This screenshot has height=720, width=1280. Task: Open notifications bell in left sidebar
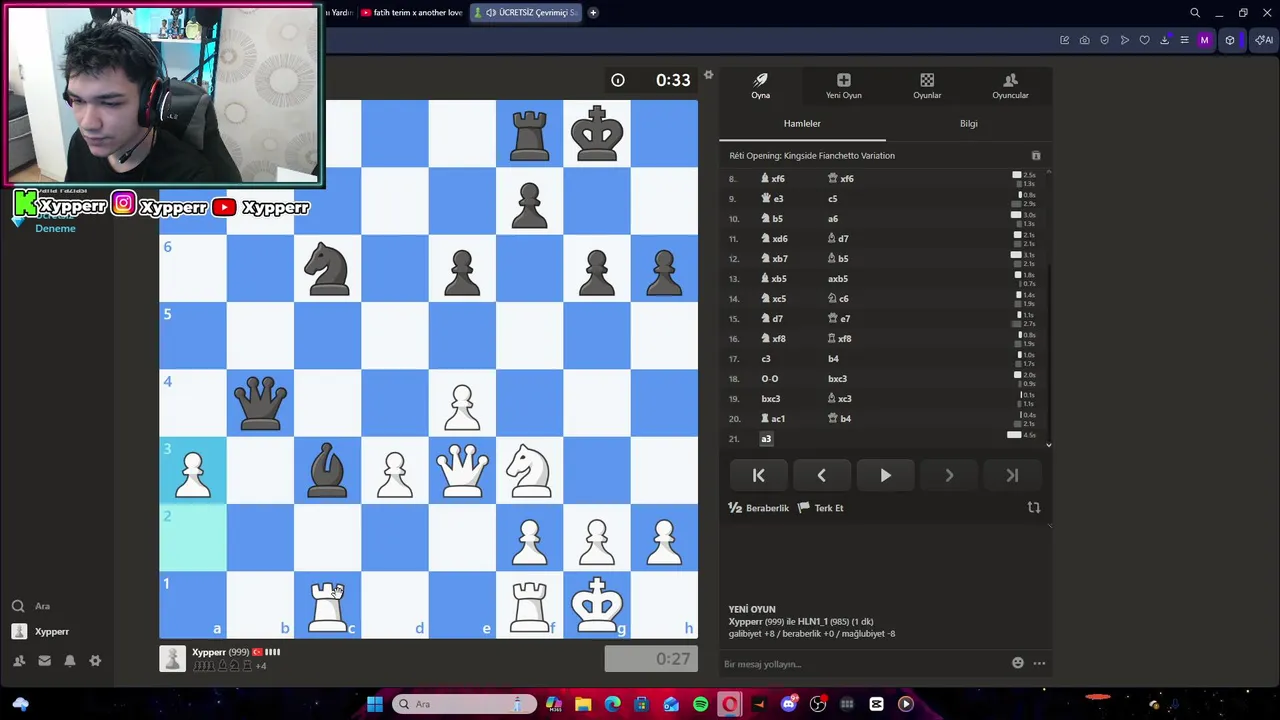click(70, 661)
